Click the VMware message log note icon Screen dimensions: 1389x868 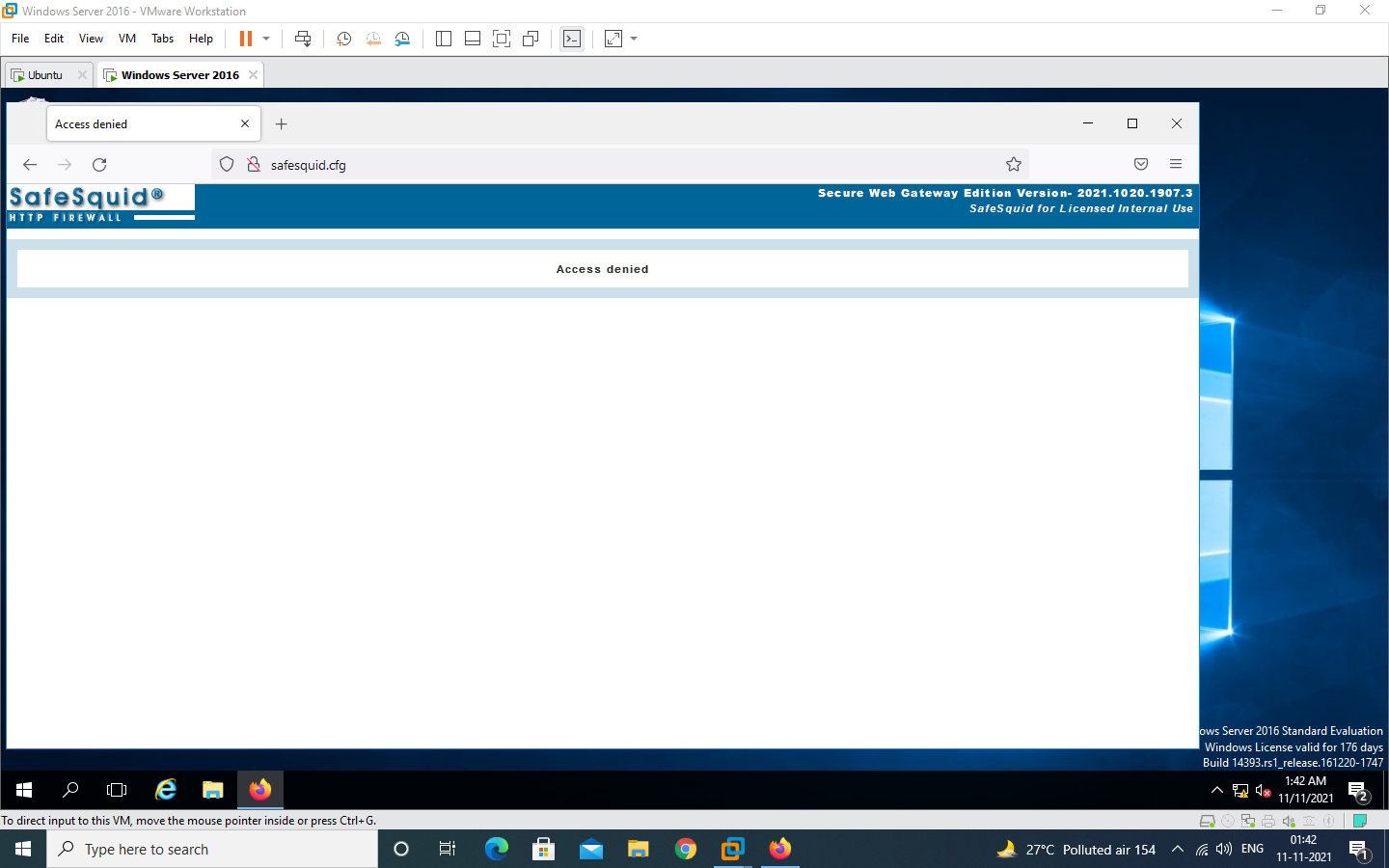coord(1360,822)
